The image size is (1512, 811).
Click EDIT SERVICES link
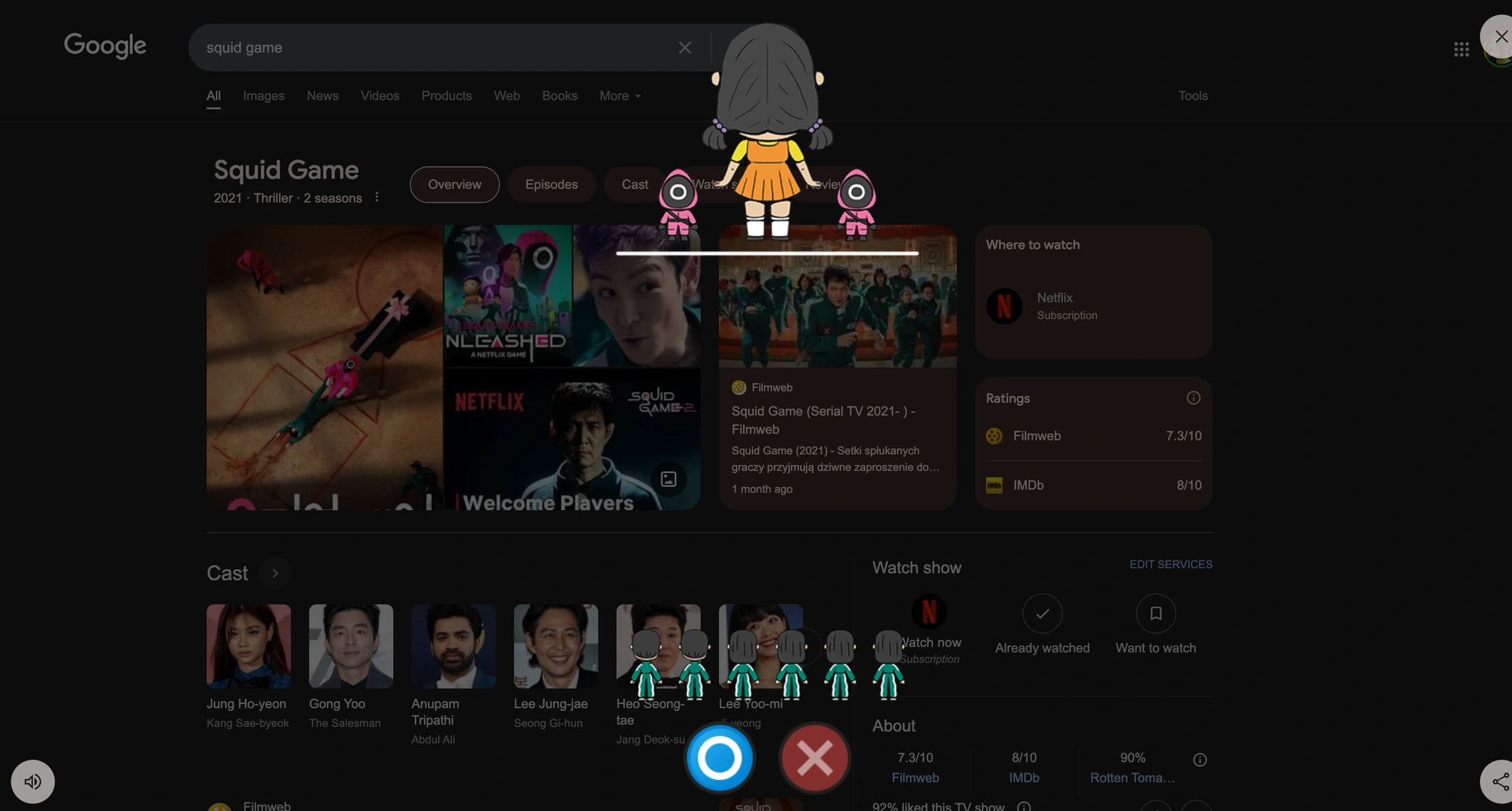(1170, 565)
